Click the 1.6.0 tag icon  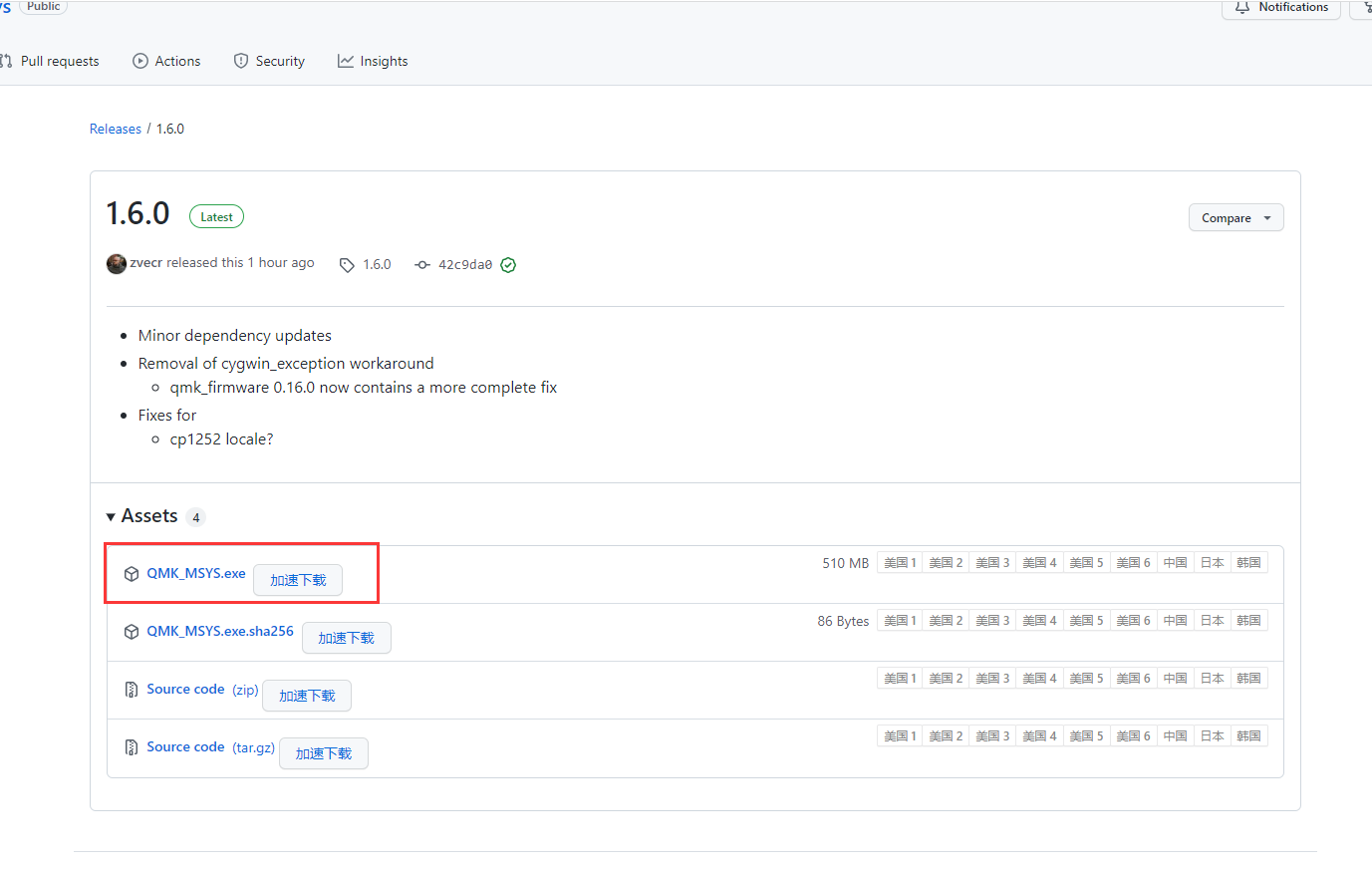347,265
